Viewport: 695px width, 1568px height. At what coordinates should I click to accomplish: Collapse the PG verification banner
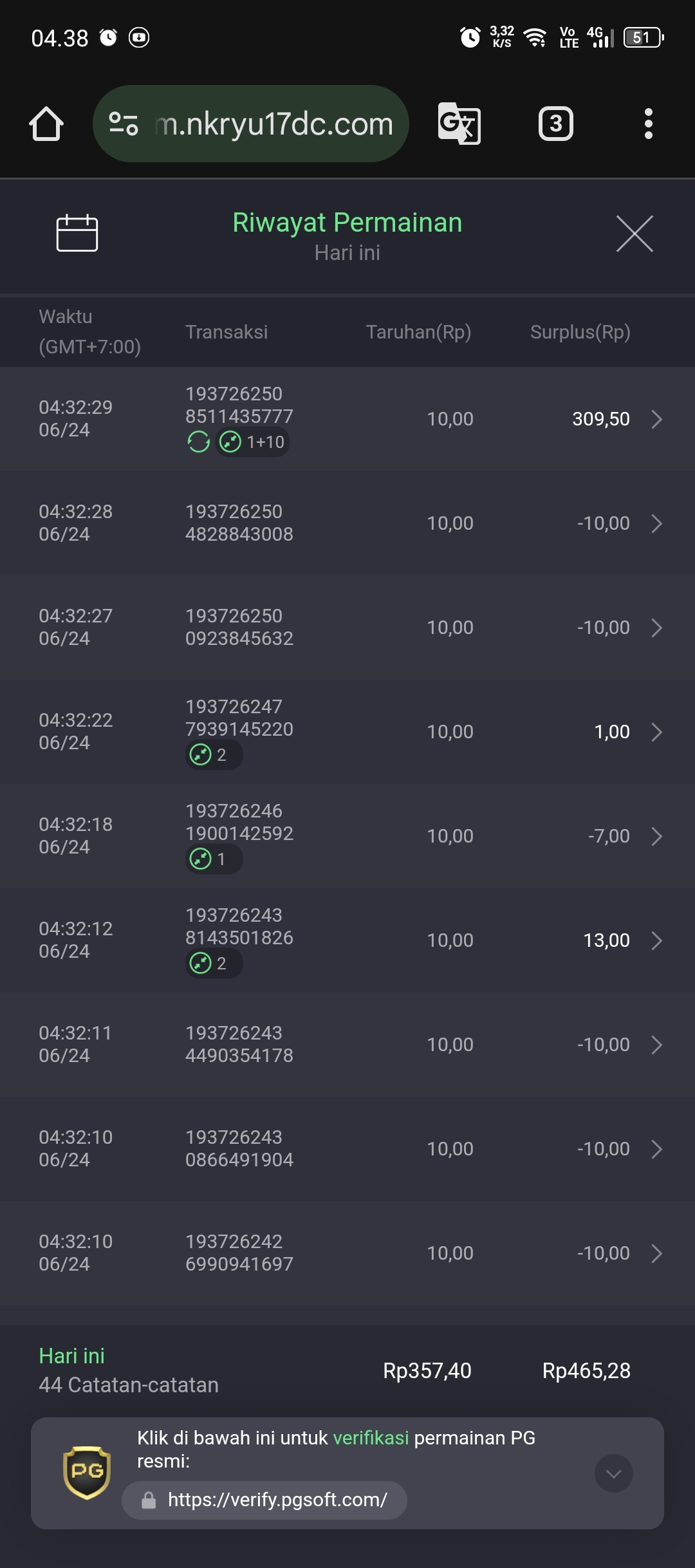[614, 1473]
